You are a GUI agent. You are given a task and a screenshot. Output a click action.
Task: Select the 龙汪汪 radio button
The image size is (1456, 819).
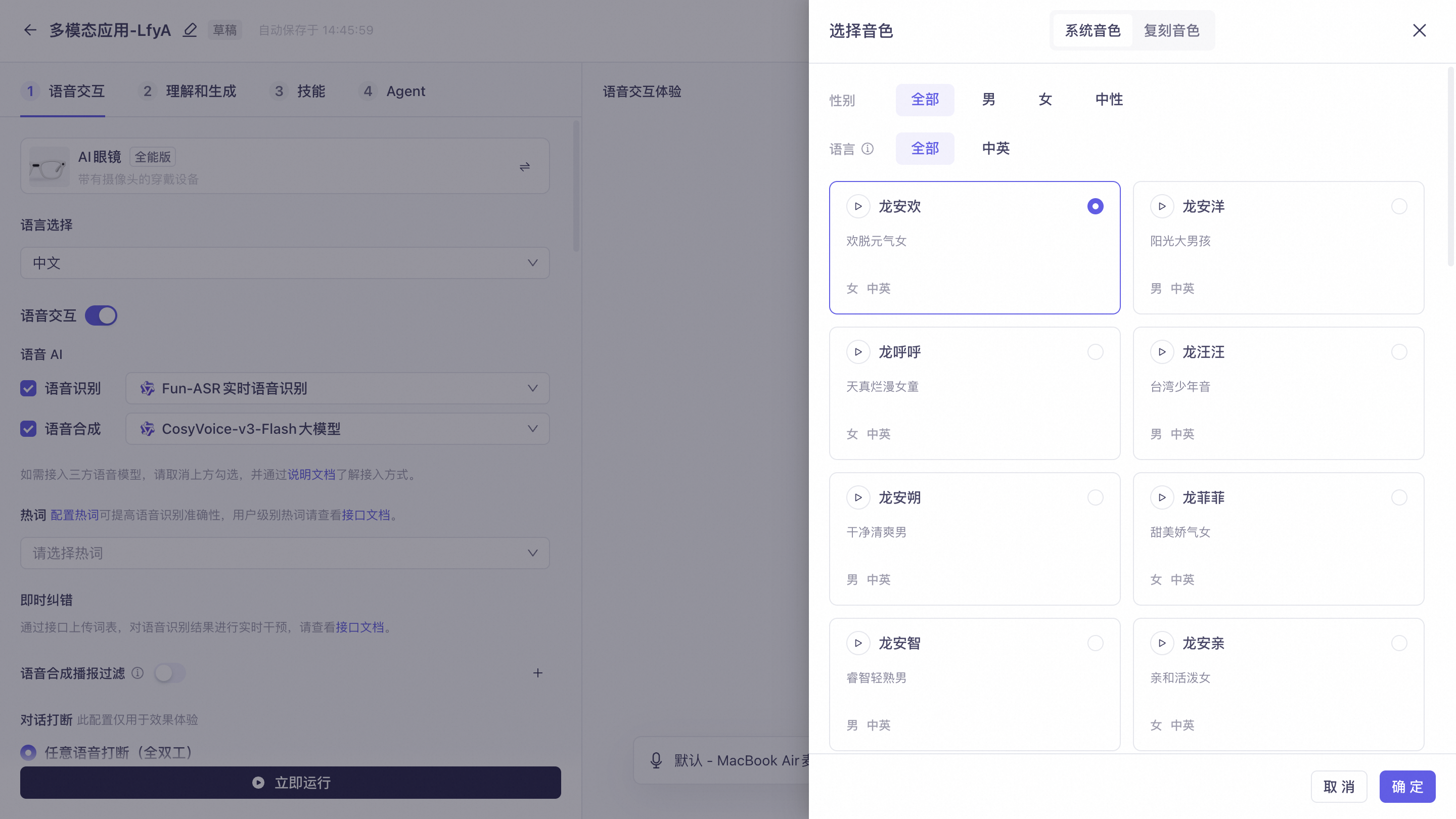pyautogui.click(x=1399, y=352)
